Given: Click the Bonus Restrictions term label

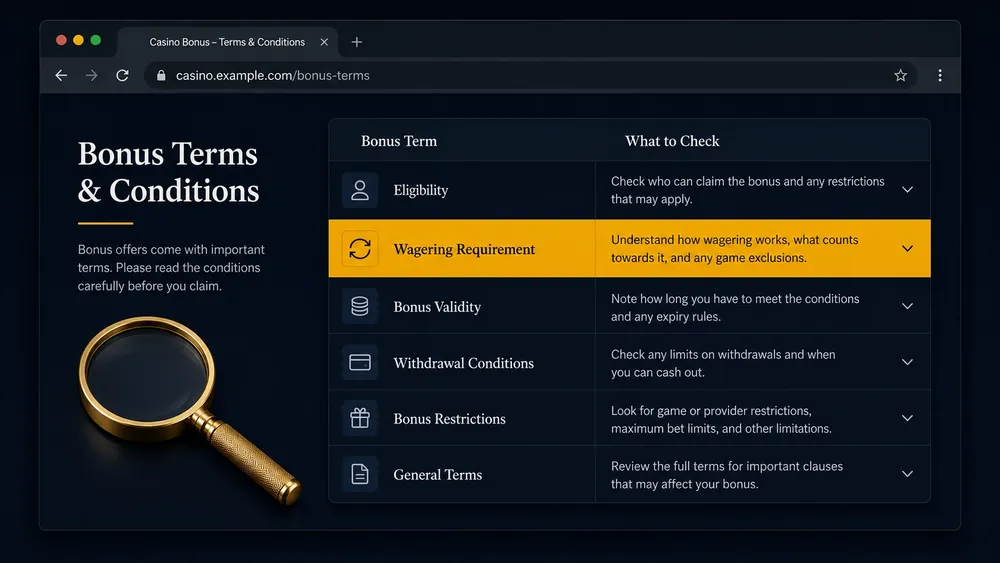Looking at the screenshot, I should click(x=450, y=419).
